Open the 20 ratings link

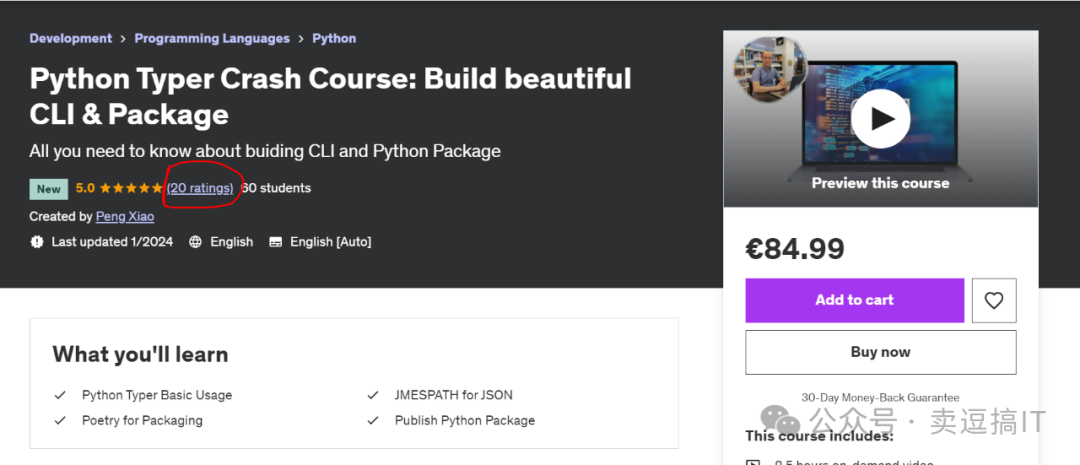(200, 187)
